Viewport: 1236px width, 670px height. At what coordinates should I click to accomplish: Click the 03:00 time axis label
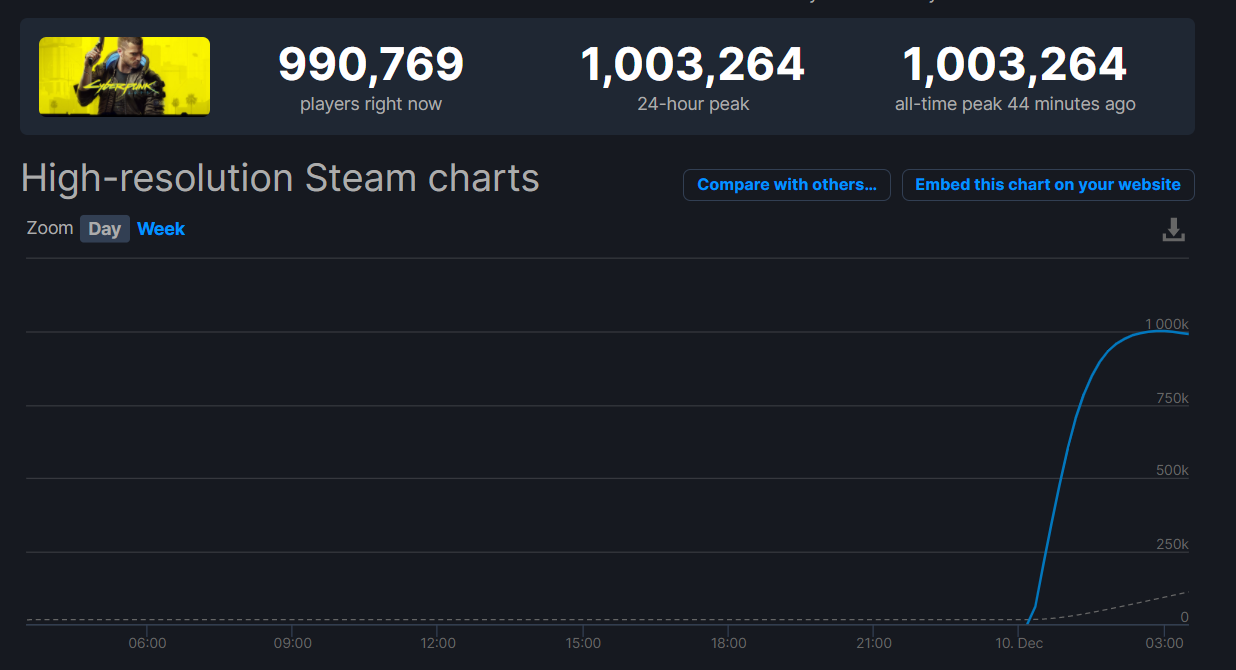click(x=1164, y=643)
